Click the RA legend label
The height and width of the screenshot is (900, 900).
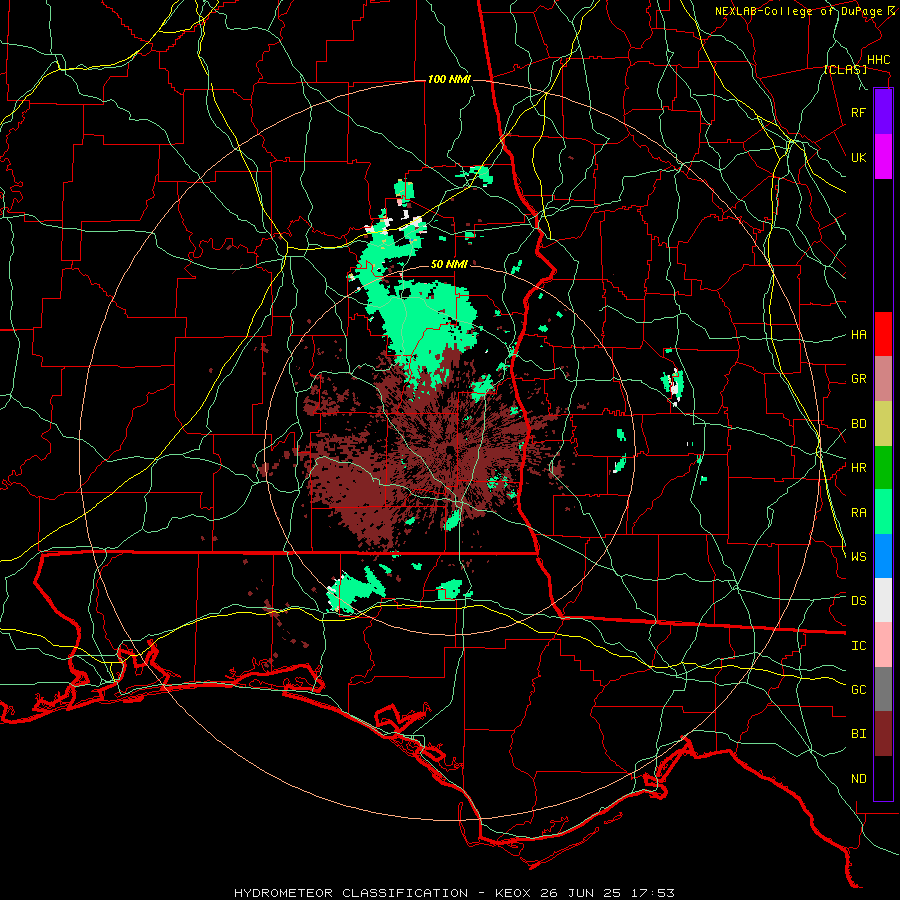click(x=858, y=513)
